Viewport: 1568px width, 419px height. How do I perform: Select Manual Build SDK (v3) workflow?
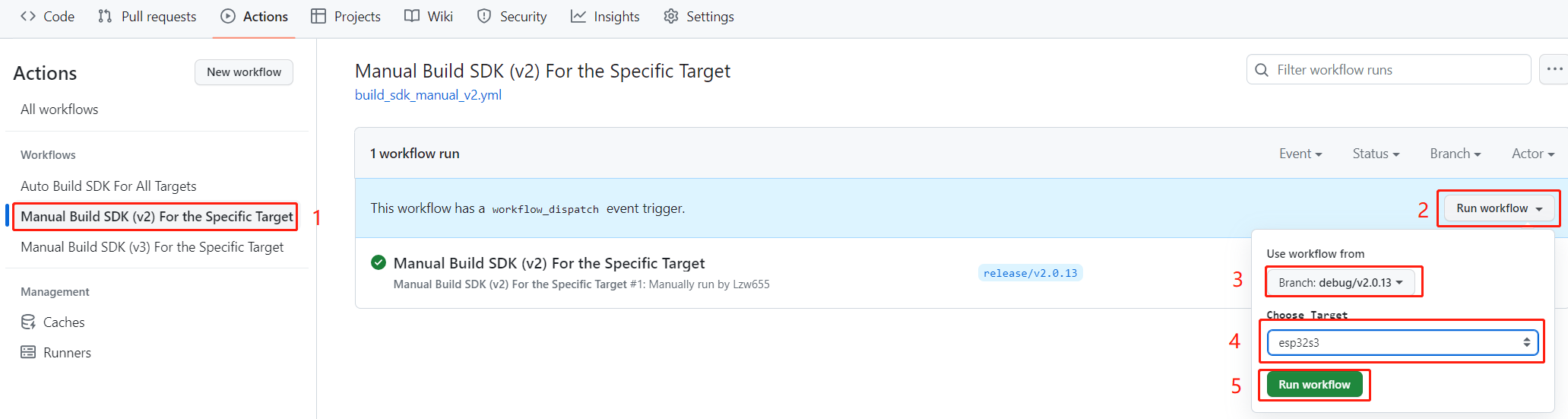(x=152, y=247)
